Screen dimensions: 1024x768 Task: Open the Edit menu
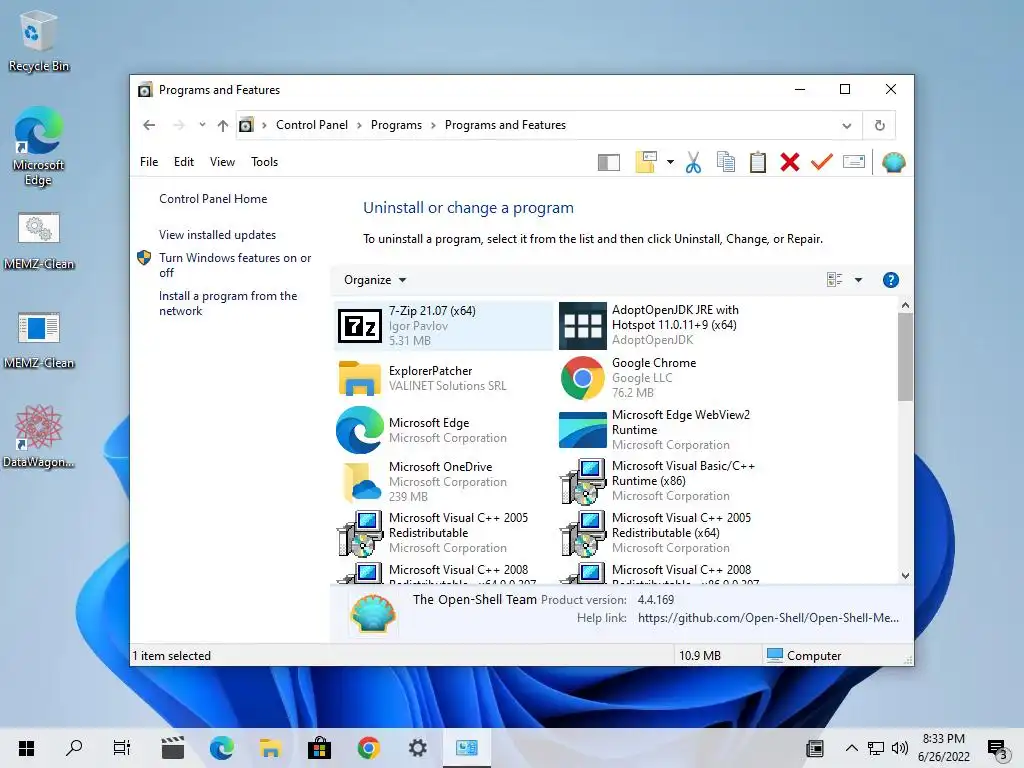pyautogui.click(x=184, y=162)
